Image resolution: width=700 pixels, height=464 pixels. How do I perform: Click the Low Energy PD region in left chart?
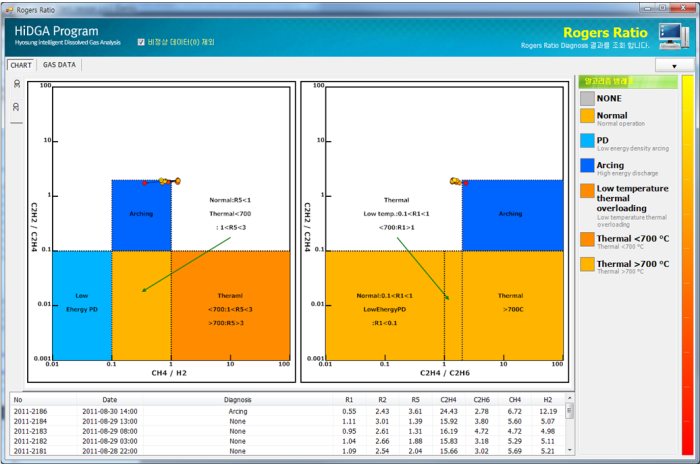pos(82,306)
